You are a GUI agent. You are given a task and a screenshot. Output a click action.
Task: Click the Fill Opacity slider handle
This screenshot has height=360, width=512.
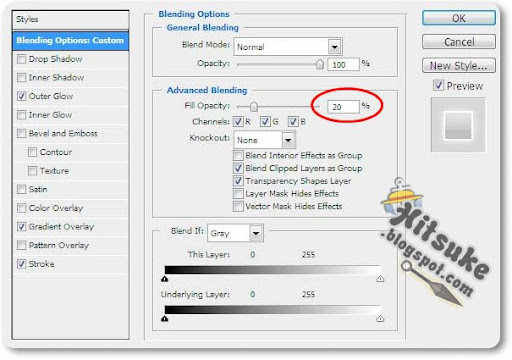[x=254, y=107]
